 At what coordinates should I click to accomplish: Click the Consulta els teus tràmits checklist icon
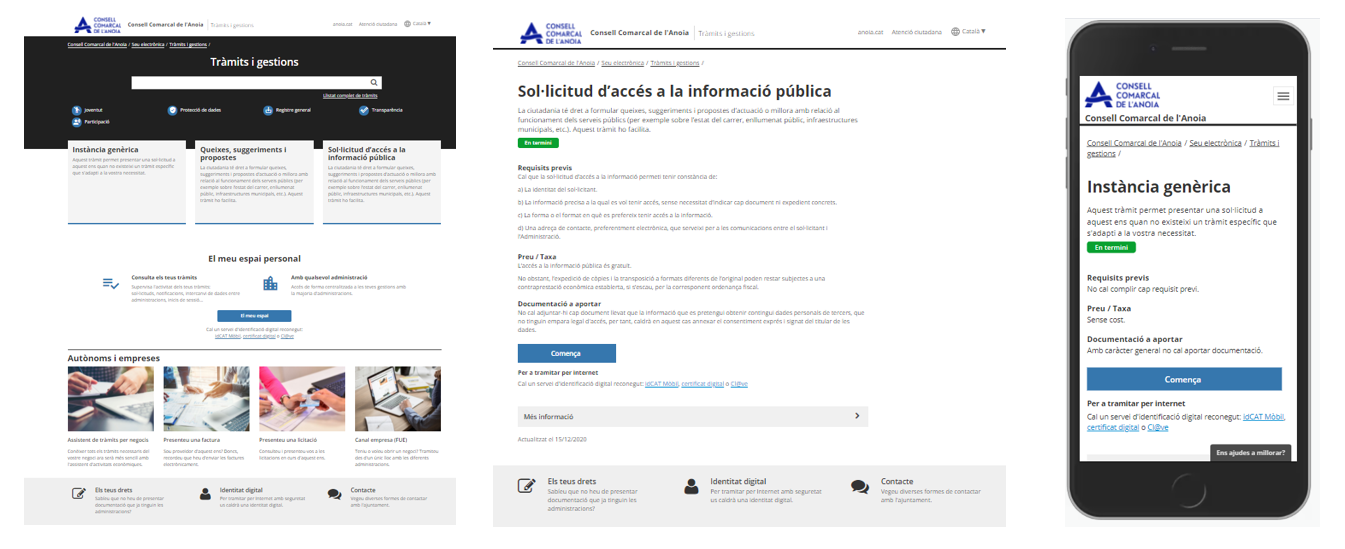[111, 284]
